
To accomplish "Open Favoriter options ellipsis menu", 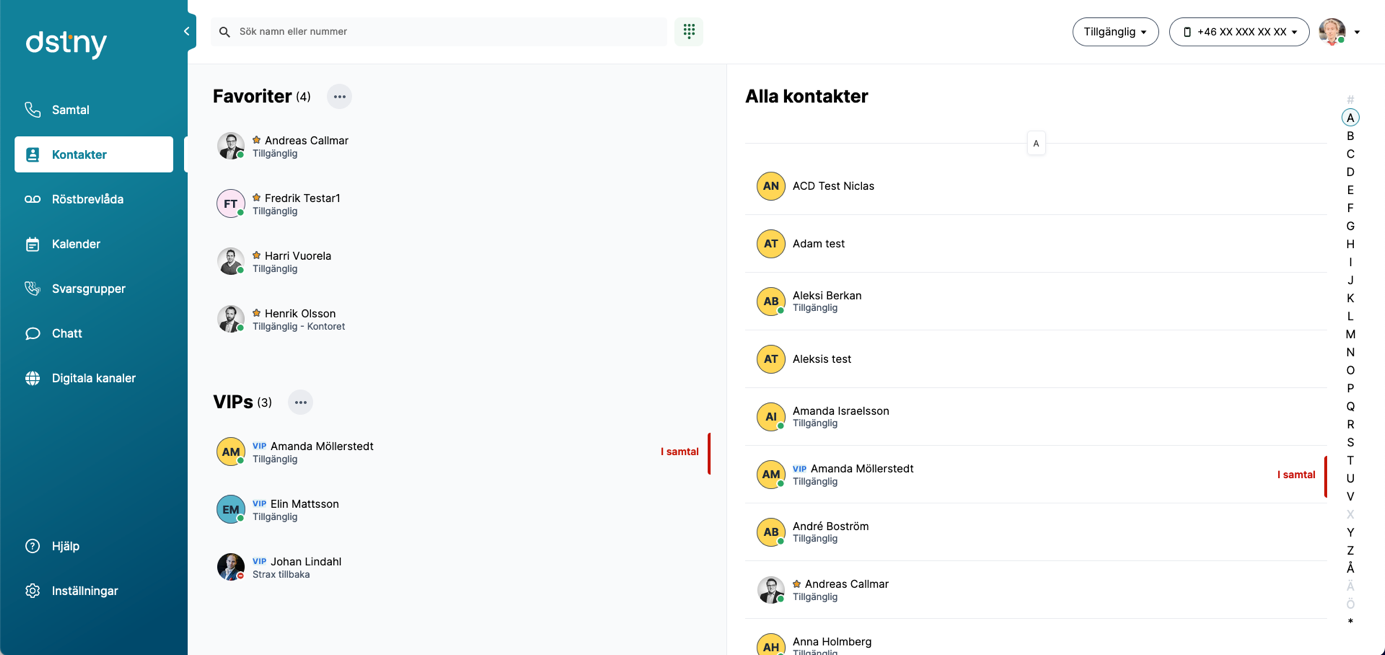I will point(340,97).
